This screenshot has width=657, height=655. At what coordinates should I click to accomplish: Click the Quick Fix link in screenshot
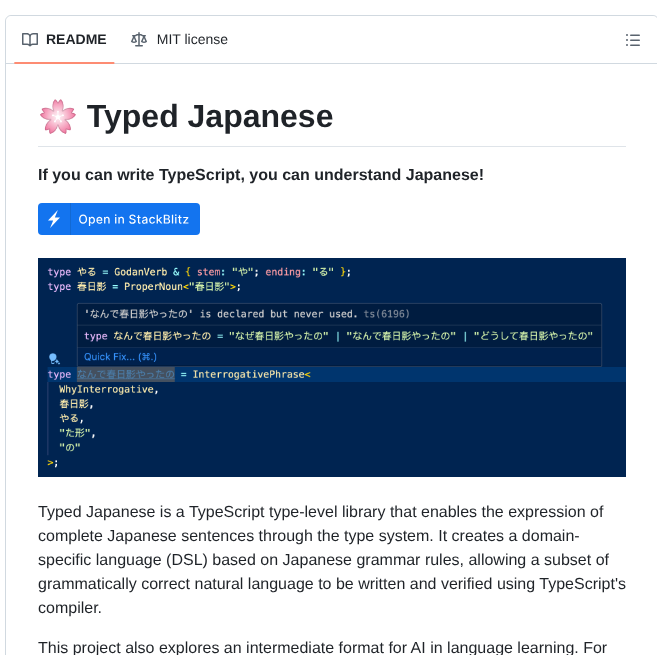(x=120, y=357)
